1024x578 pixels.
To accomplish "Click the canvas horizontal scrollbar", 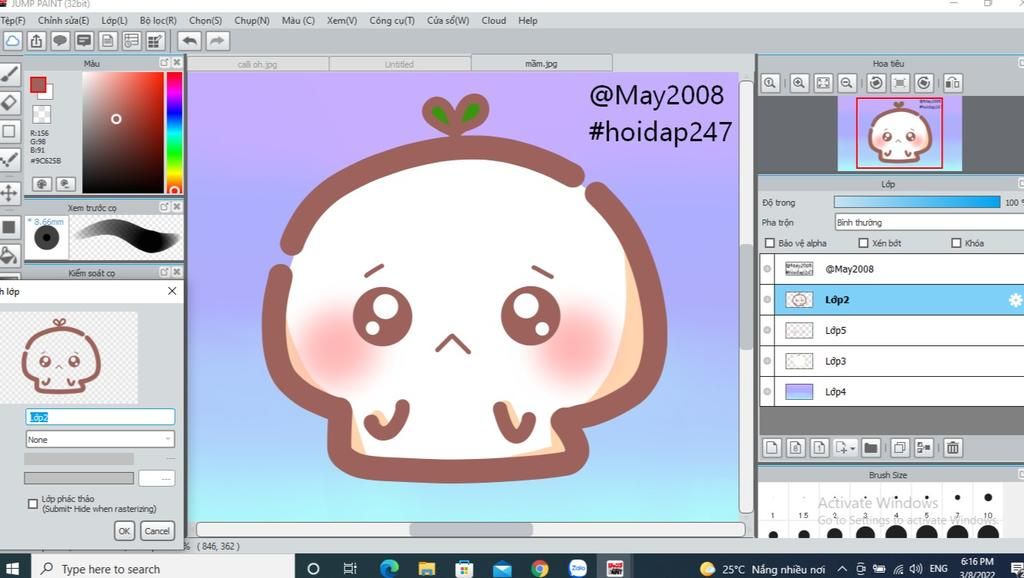I will coord(470,529).
